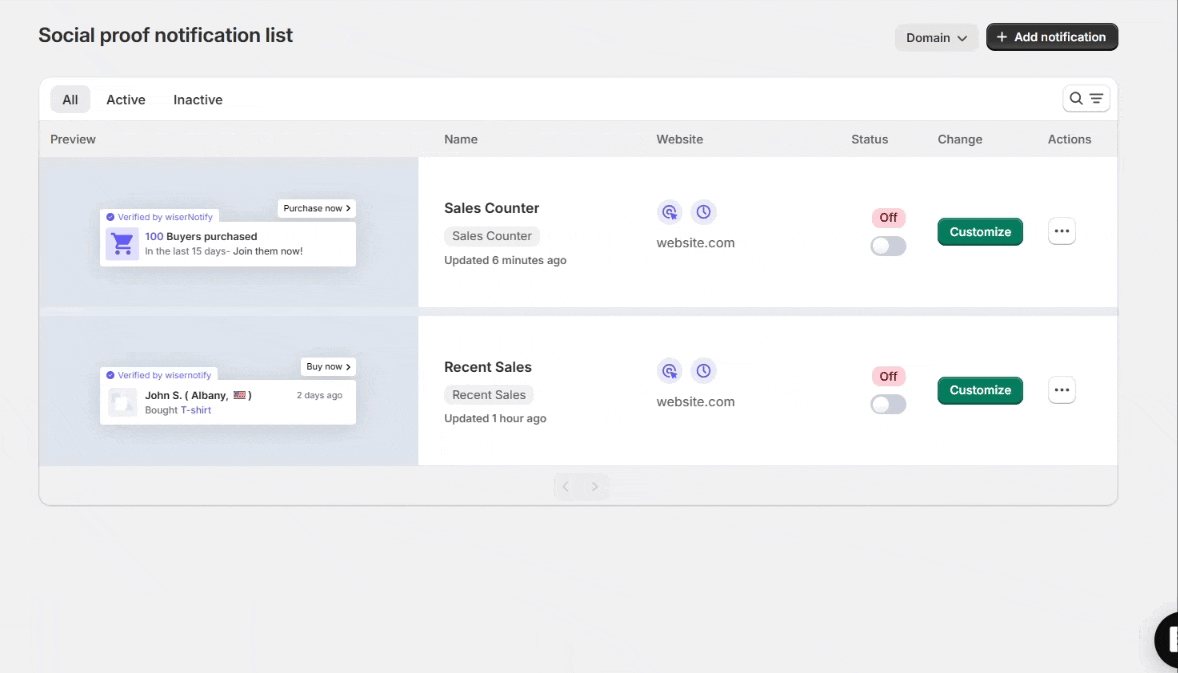
Task: Click the Recent Sales tag badge
Action: pyautogui.click(x=488, y=394)
